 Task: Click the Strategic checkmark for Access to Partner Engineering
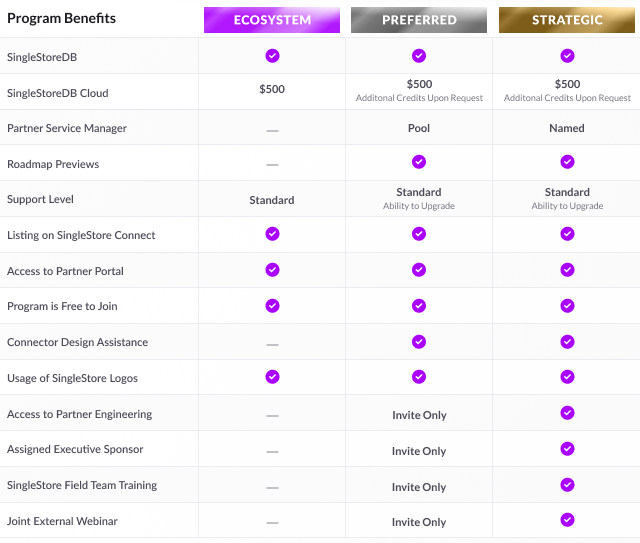pyautogui.click(x=567, y=413)
